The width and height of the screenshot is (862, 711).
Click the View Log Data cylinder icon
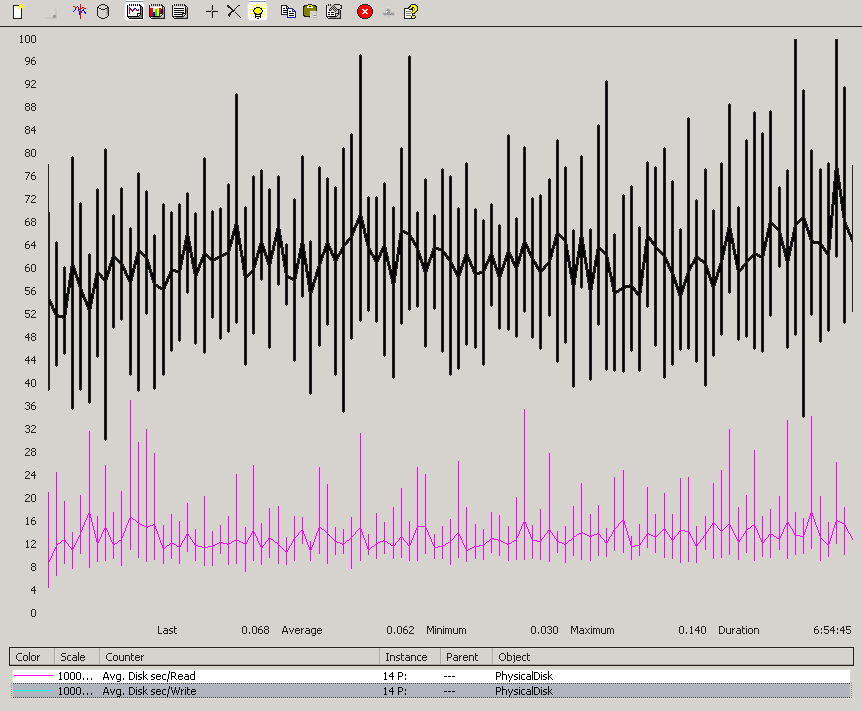[x=102, y=12]
